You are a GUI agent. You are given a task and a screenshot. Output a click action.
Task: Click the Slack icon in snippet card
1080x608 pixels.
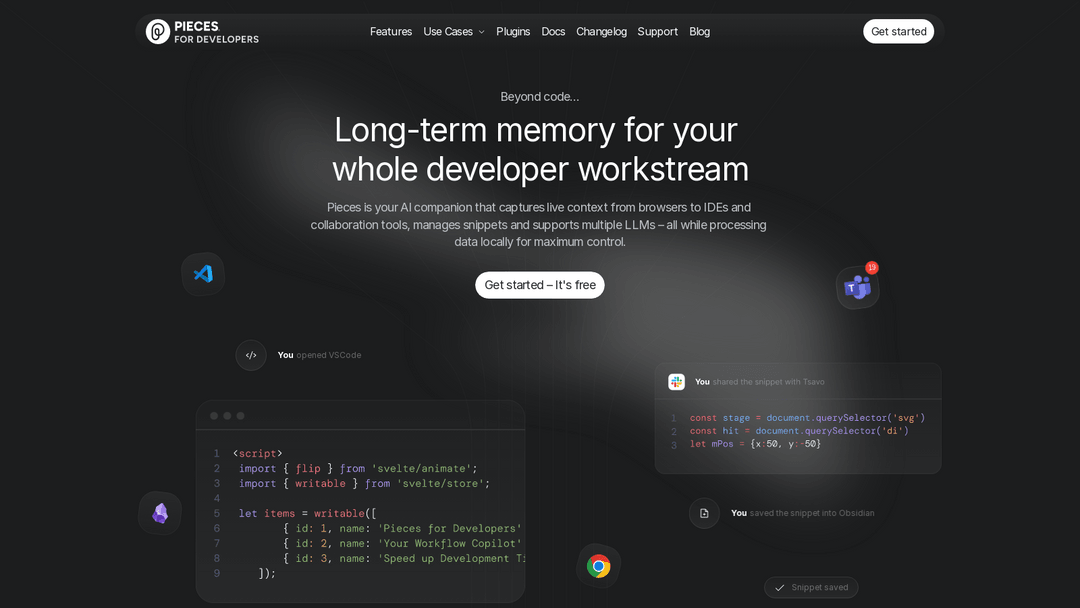tap(676, 381)
